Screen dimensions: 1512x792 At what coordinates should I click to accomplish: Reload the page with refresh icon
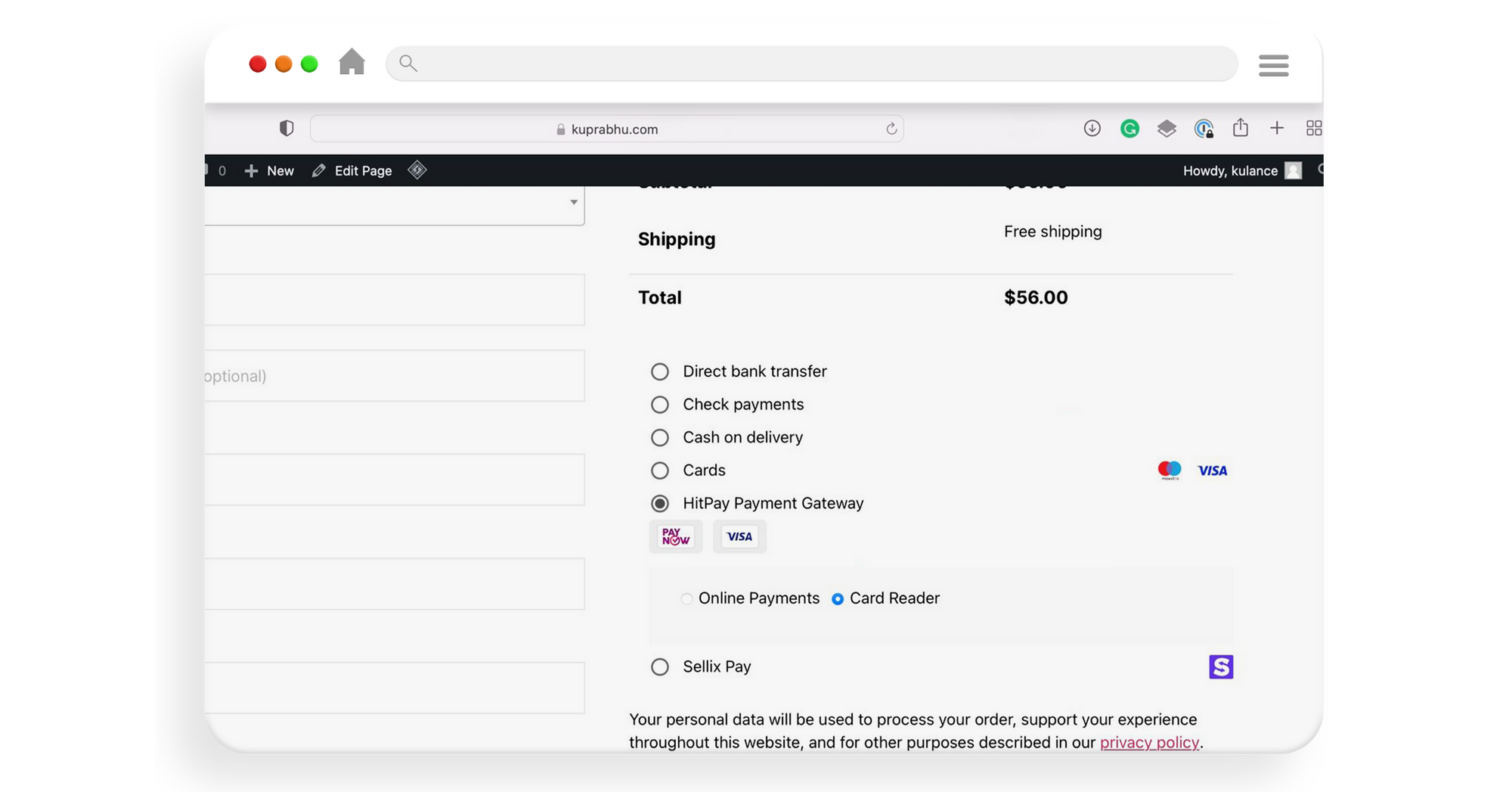tap(891, 129)
